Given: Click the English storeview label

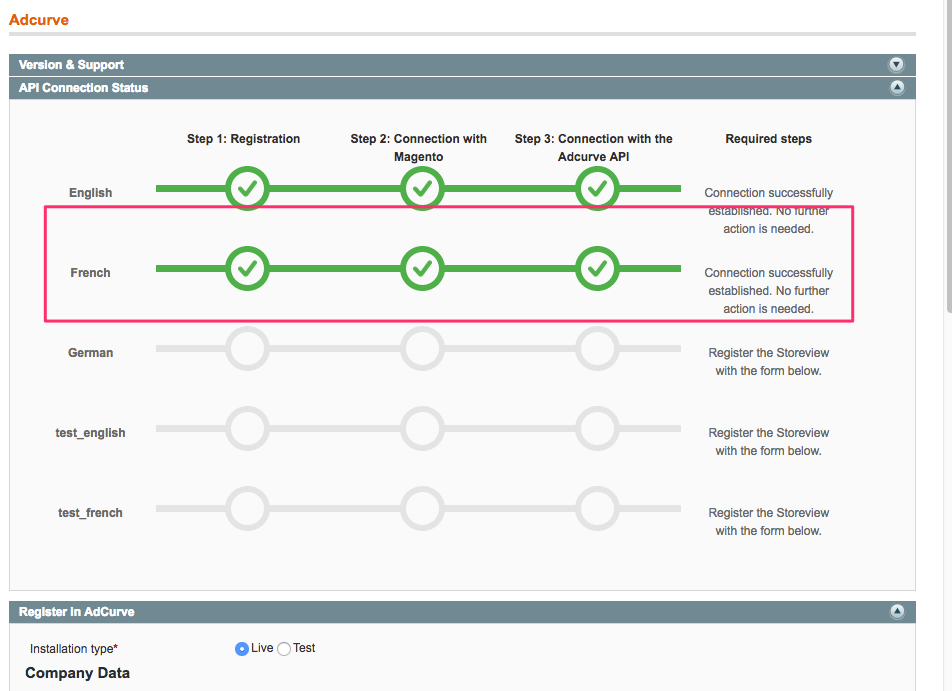Looking at the screenshot, I should (90, 192).
